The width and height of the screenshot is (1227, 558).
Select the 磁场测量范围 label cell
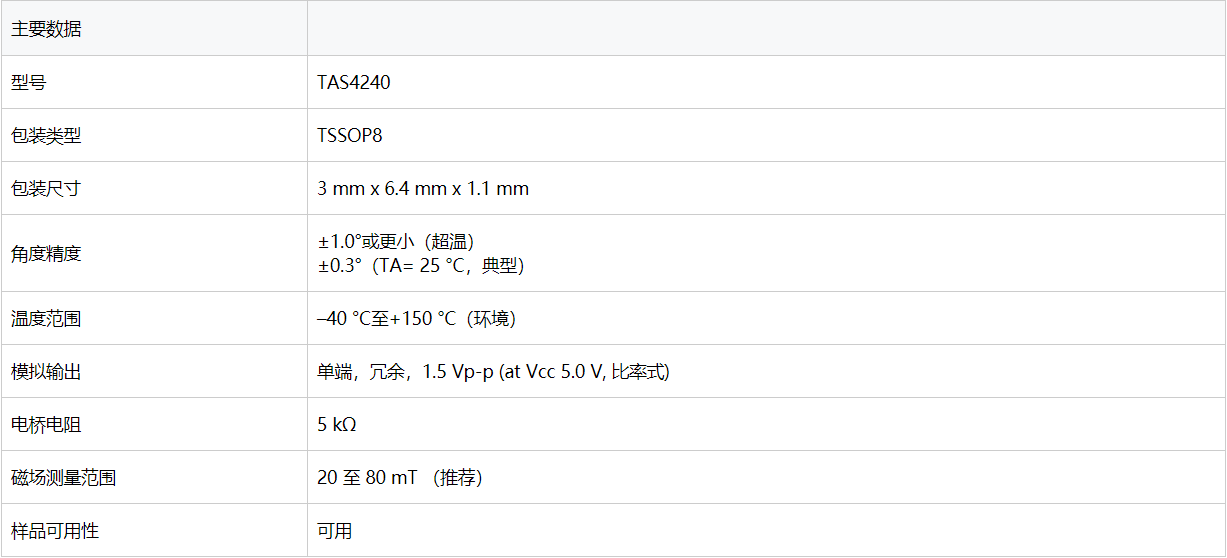[x=64, y=478]
